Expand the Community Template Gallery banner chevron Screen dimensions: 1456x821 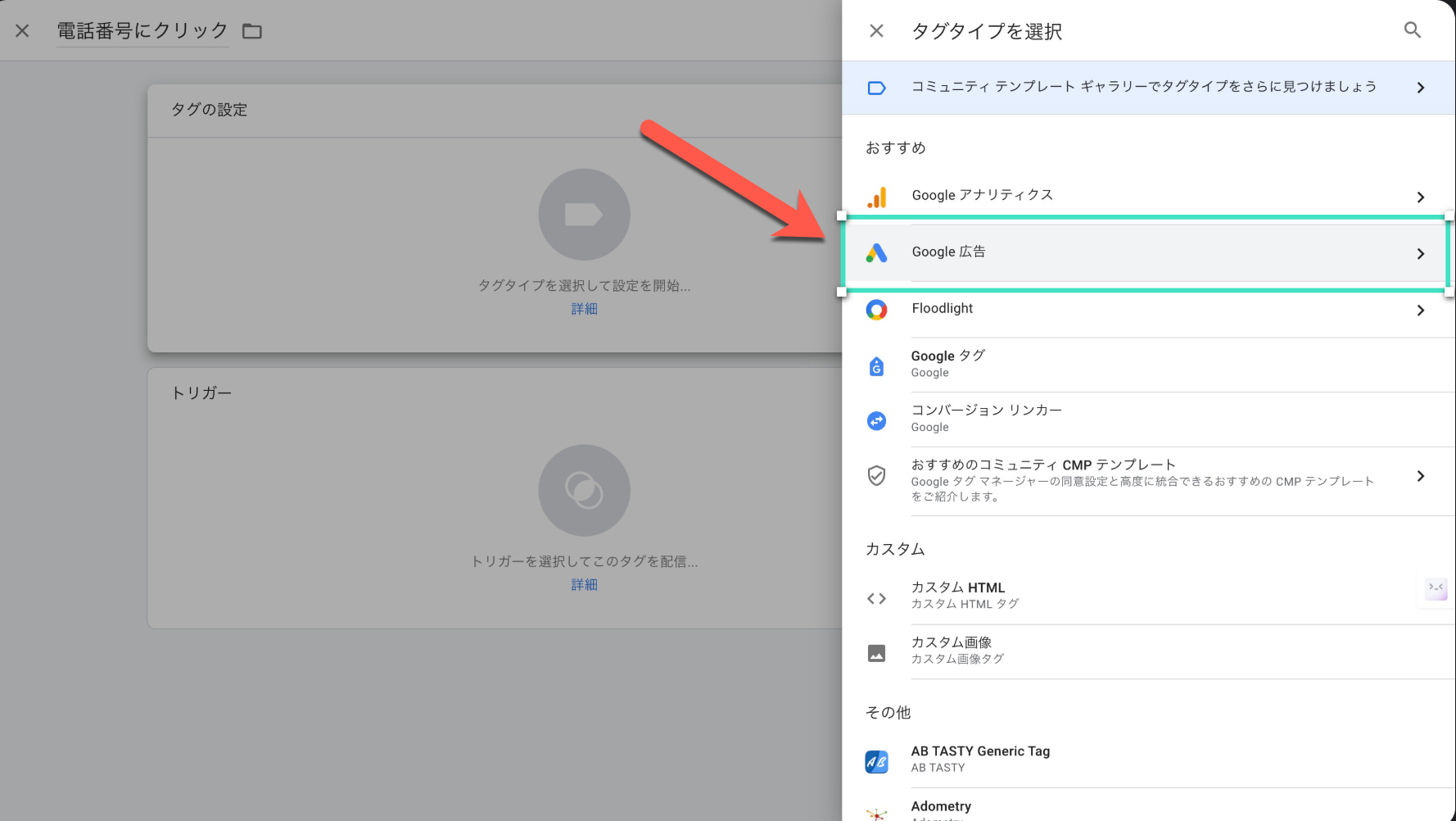coord(1421,88)
